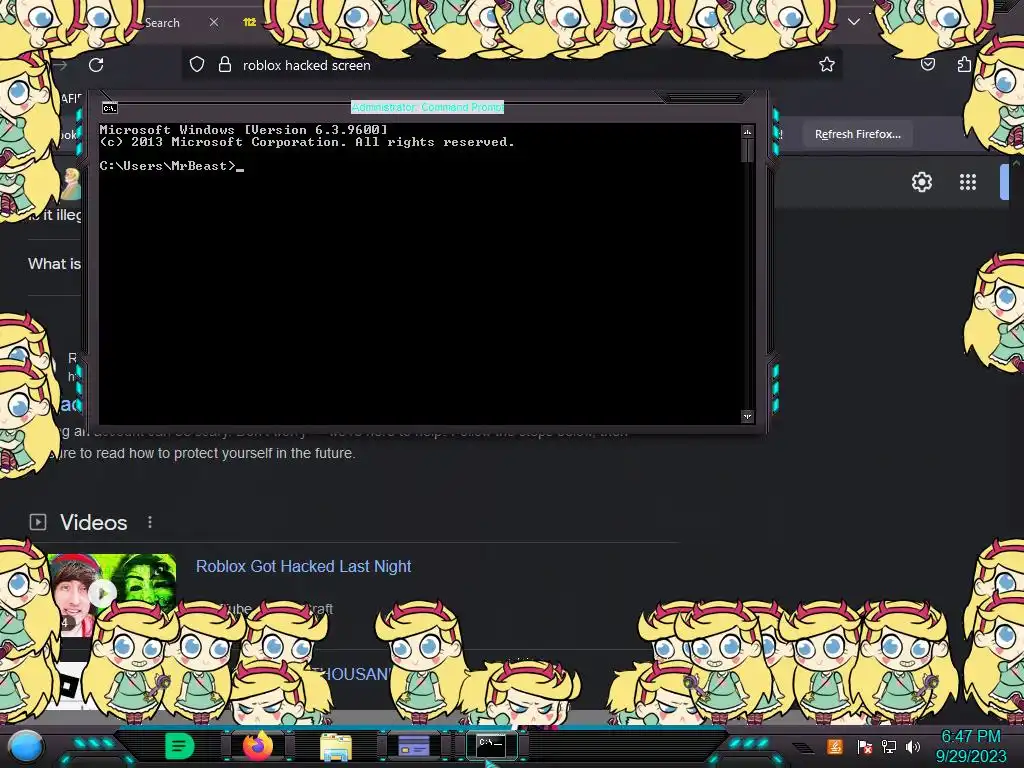Viewport: 1024px width, 768px height.
Task: Select the Command Prompt taskbar button
Action: click(491, 744)
